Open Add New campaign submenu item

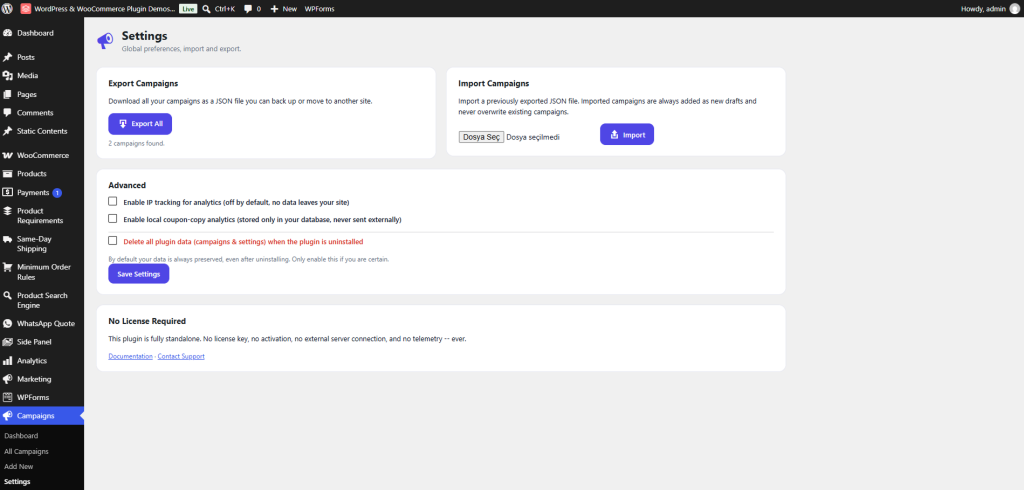click(x=18, y=466)
